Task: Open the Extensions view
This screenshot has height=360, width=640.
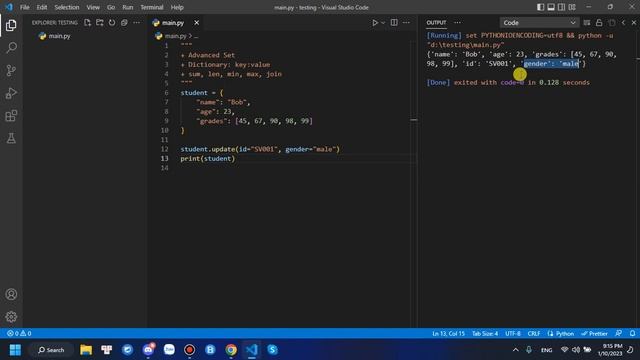Action: pyautogui.click(x=11, y=116)
